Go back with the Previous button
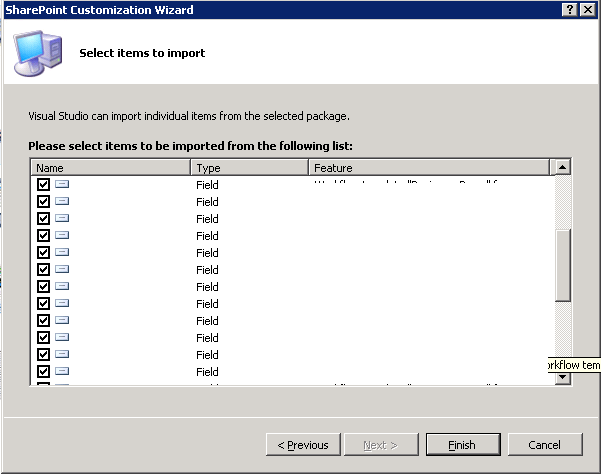Image resolution: width=601 pixels, height=474 pixels. 302,445
